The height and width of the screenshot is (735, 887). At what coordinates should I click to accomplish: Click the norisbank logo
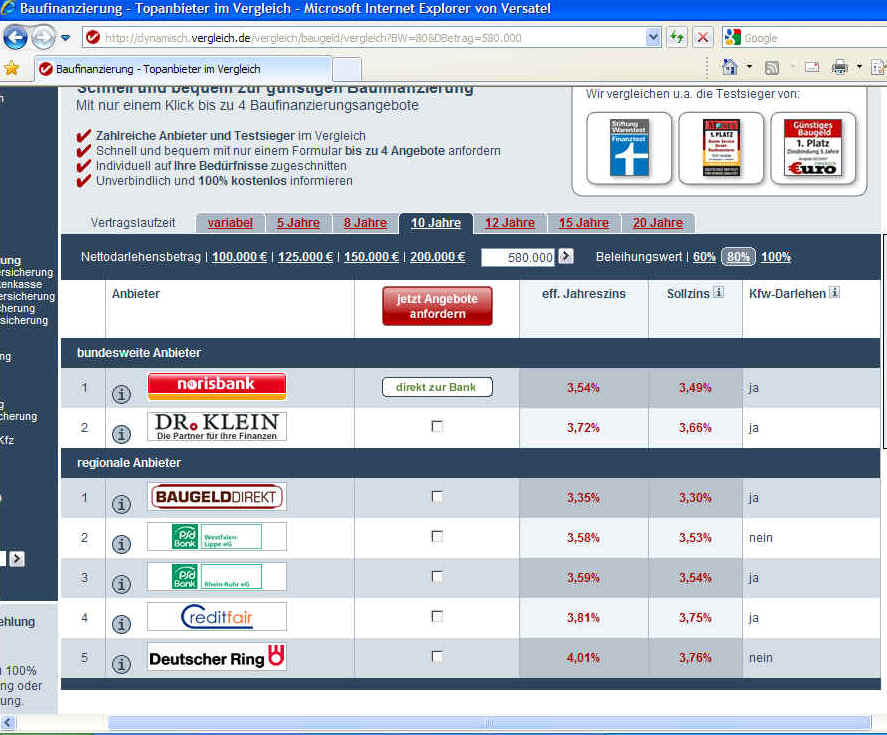(217, 386)
